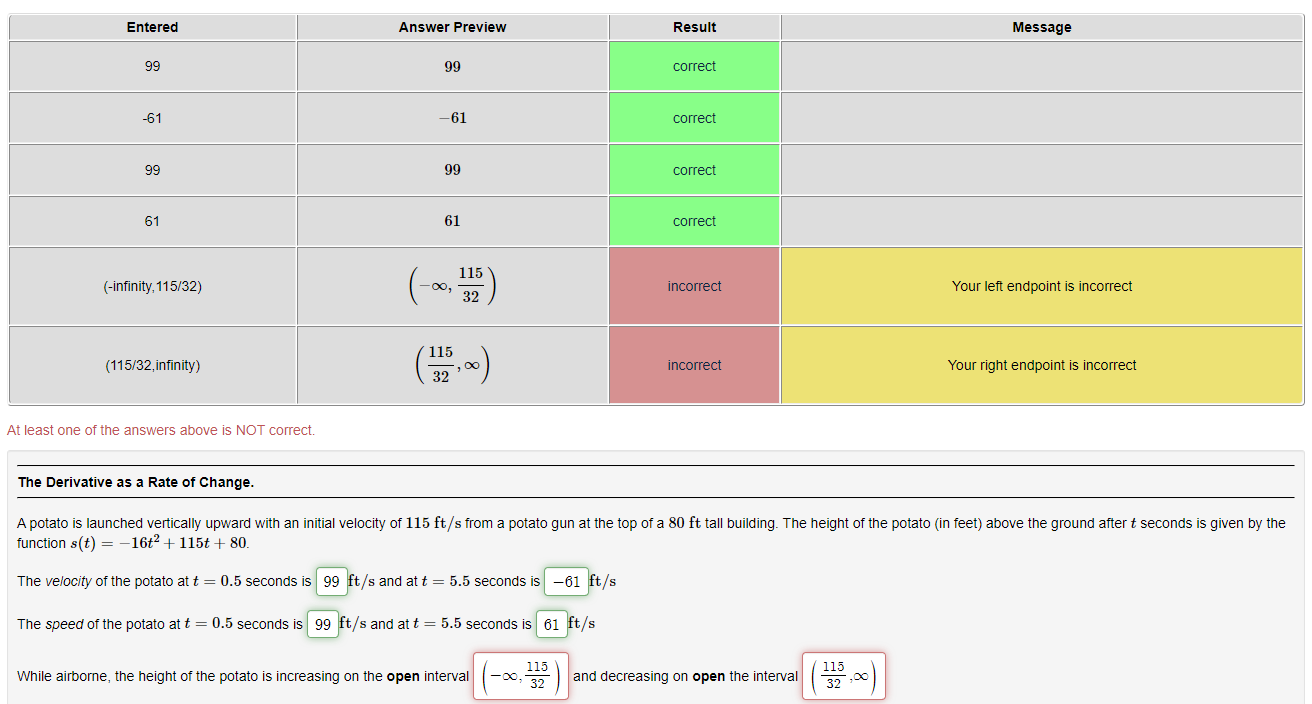
Task: Click the preview showing (−∞, 115/32)
Action: click(452, 285)
